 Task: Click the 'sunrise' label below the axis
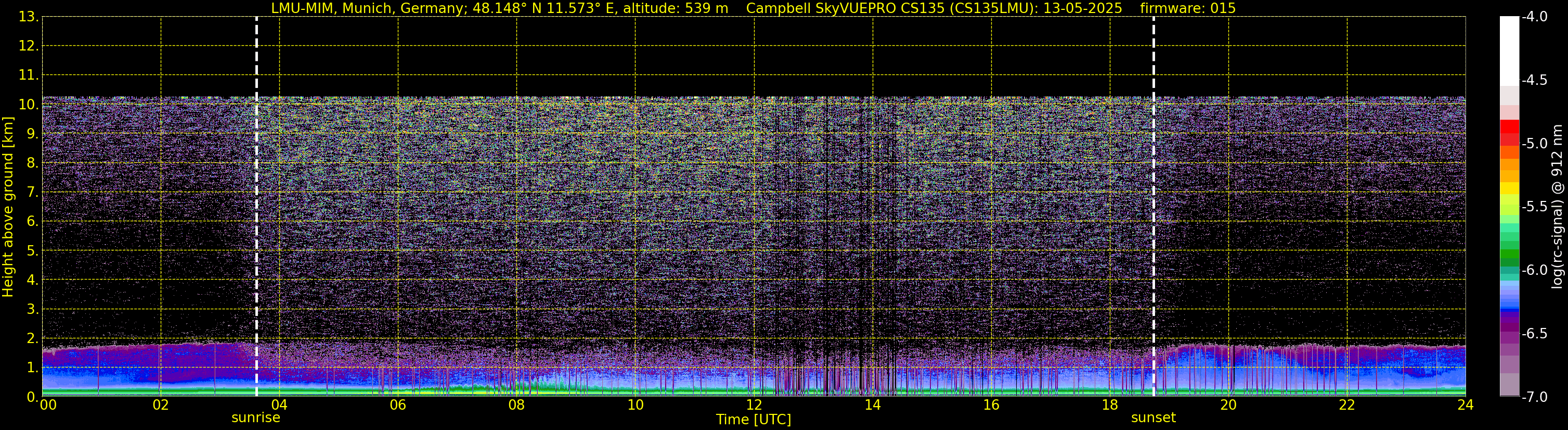pyautogui.click(x=256, y=418)
